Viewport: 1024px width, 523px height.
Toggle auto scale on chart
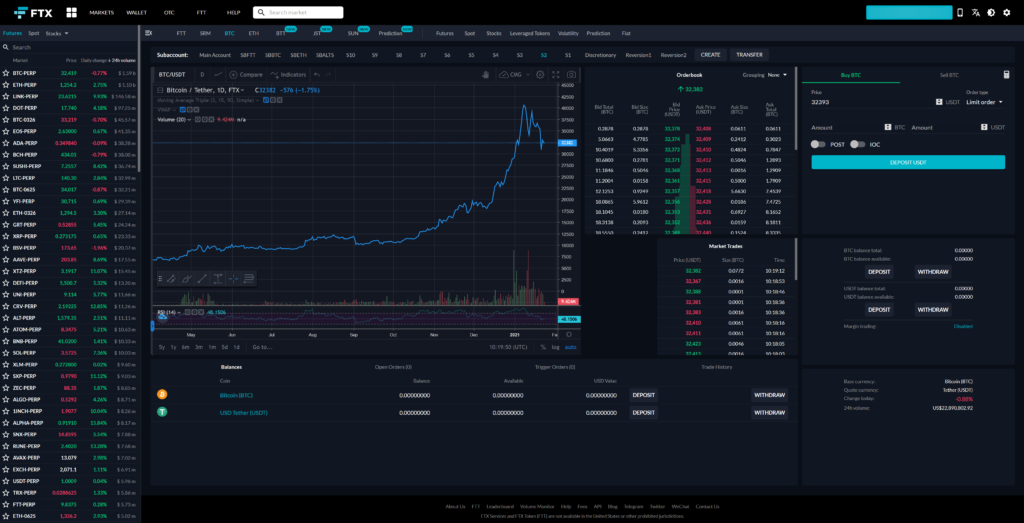tap(571, 347)
